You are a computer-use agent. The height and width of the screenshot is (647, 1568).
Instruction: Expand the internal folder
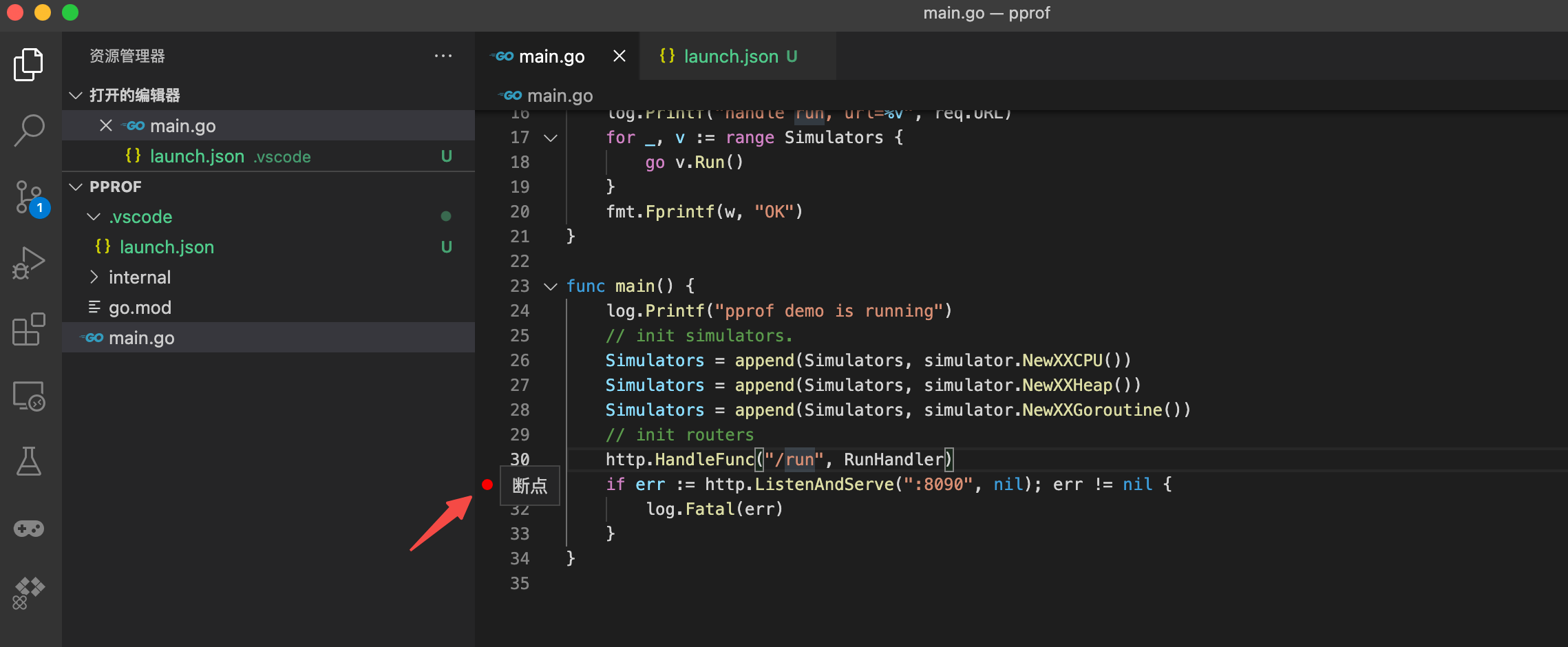[94, 277]
